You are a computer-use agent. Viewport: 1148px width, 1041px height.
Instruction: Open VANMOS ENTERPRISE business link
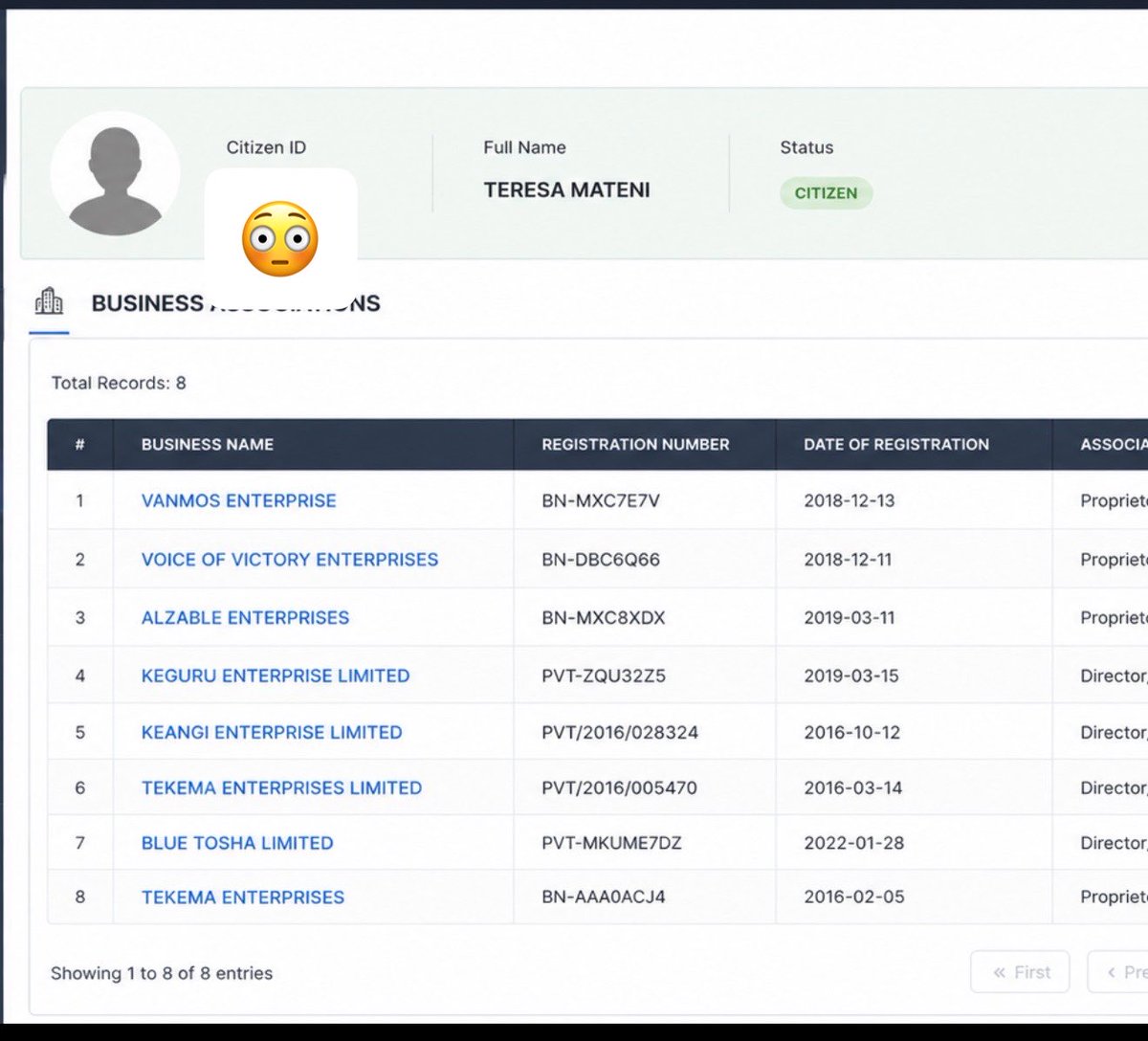click(x=238, y=500)
